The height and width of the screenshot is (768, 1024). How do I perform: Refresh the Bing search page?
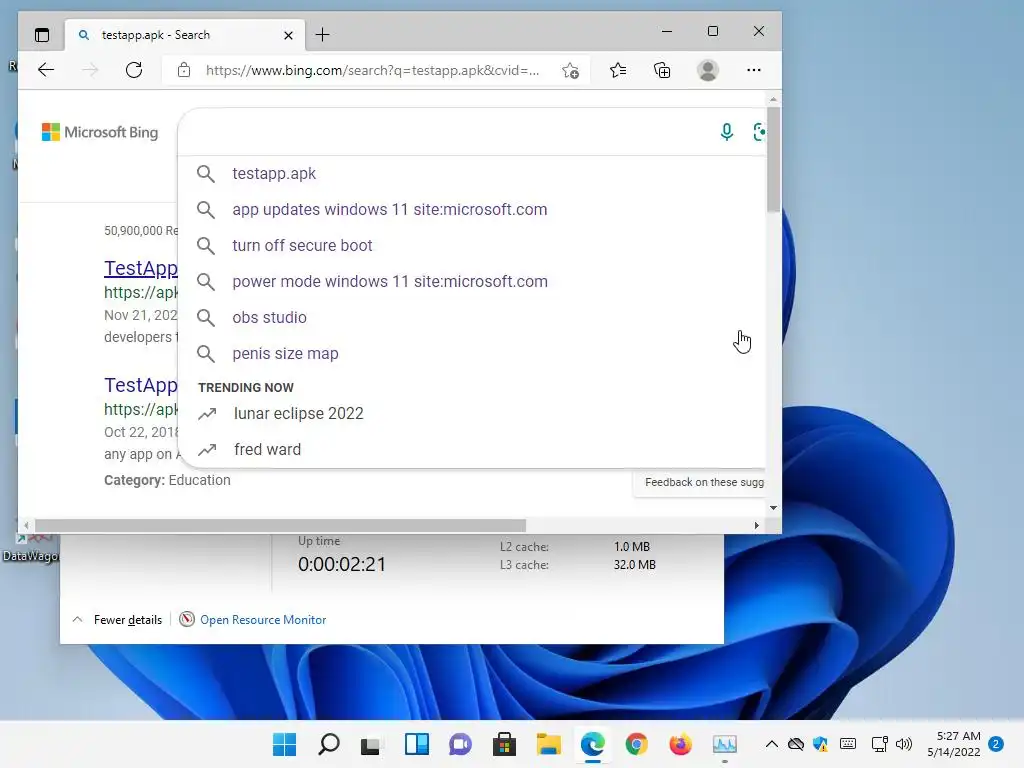134,70
